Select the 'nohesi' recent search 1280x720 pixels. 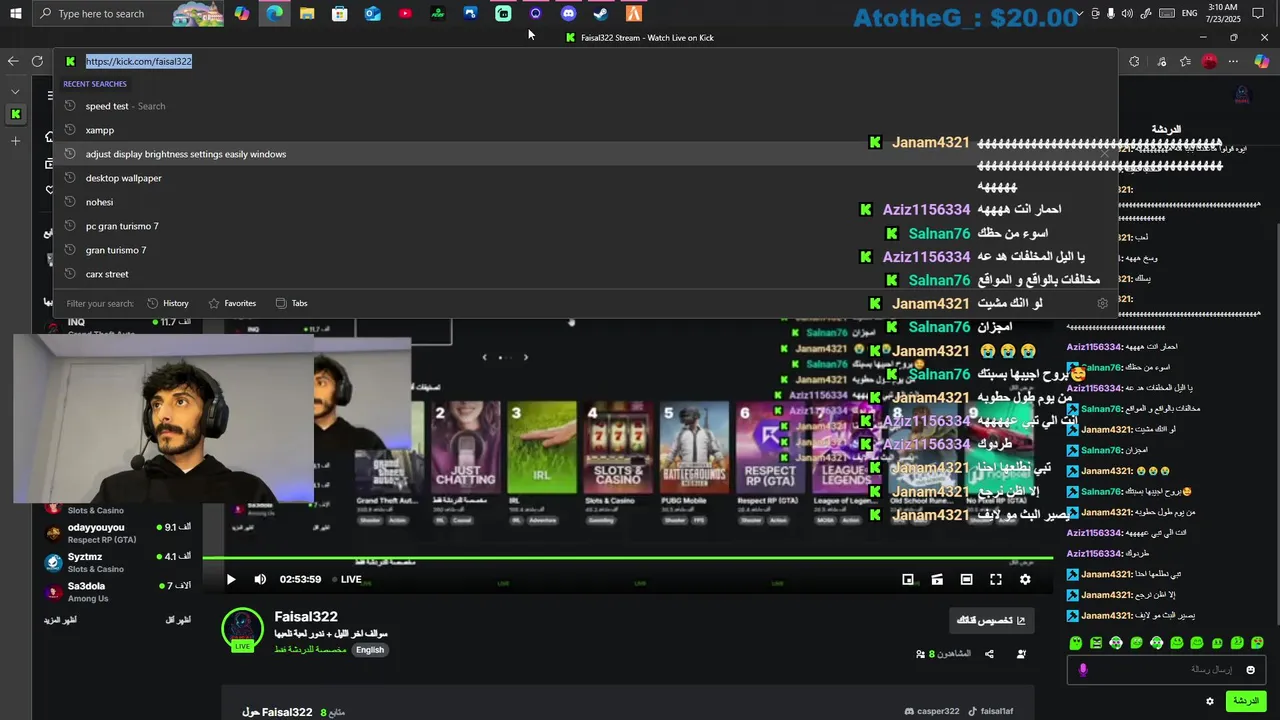(x=585, y=202)
